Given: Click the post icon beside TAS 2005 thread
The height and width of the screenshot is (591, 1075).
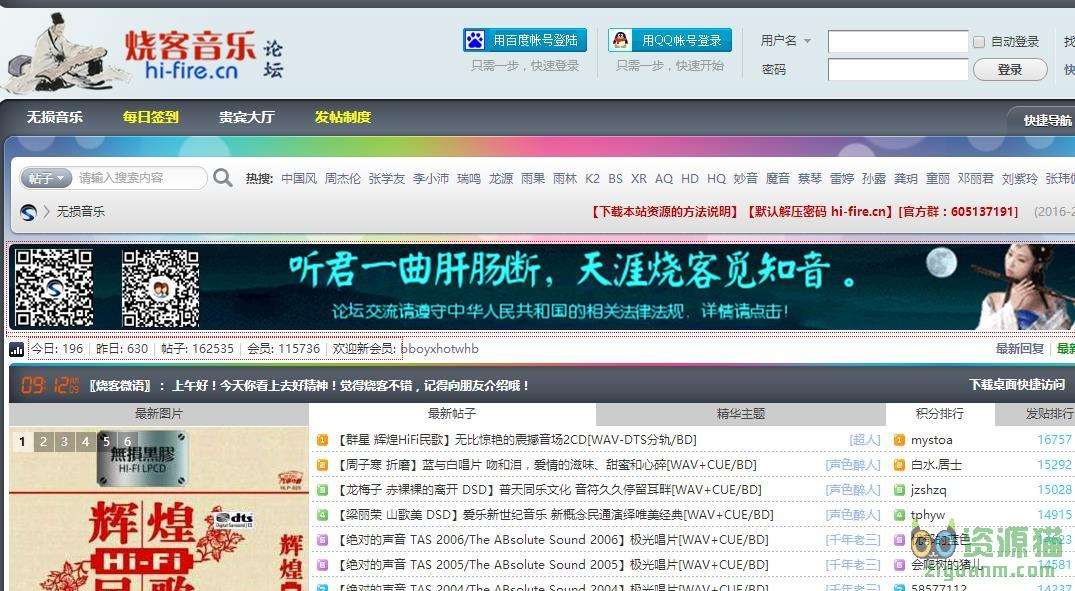Looking at the screenshot, I should (x=322, y=565).
